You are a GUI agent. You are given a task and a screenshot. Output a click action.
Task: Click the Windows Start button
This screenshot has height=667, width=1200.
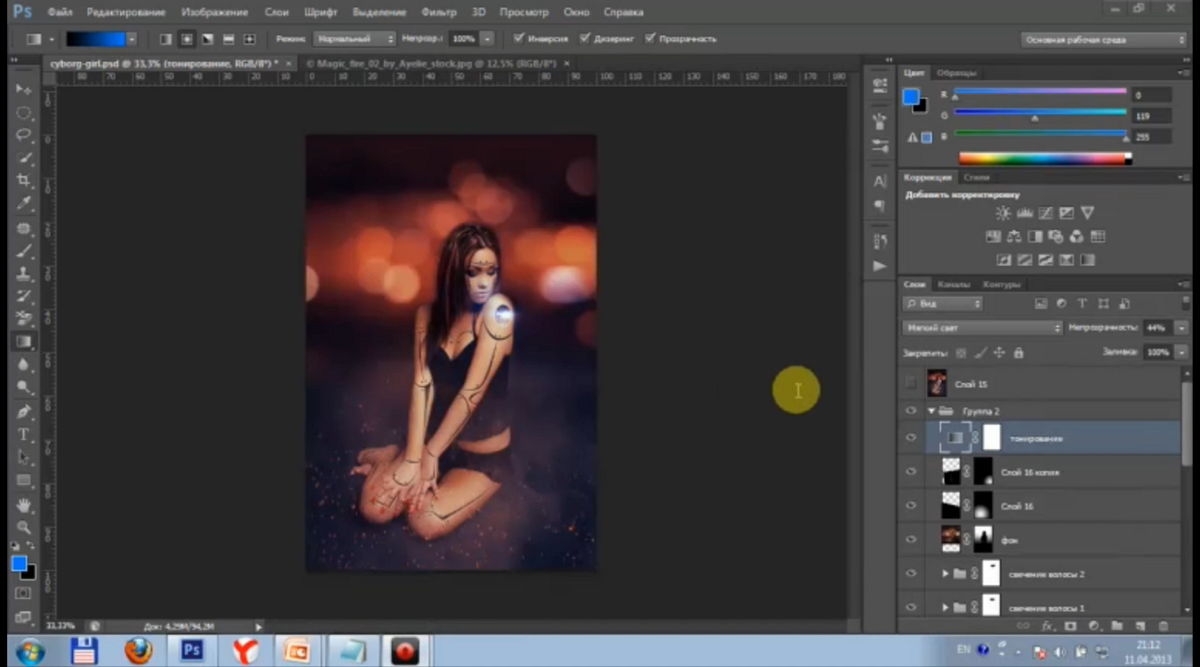30,651
